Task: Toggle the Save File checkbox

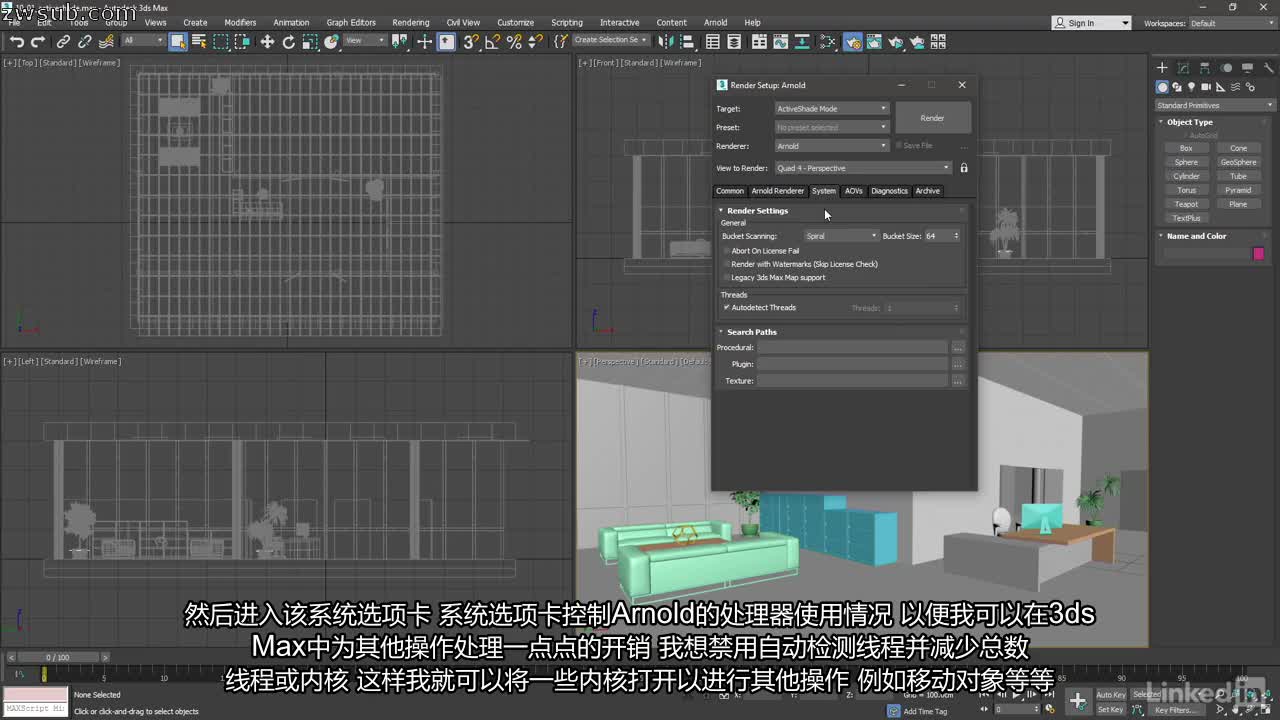Action: click(x=899, y=146)
